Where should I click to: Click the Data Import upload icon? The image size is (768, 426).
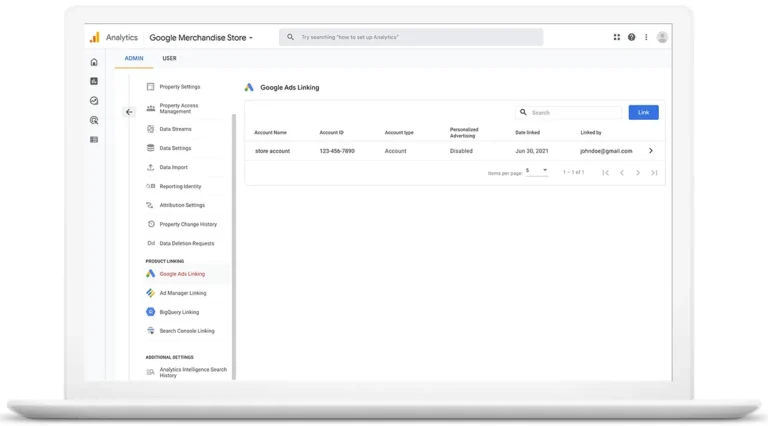[x=150, y=167]
